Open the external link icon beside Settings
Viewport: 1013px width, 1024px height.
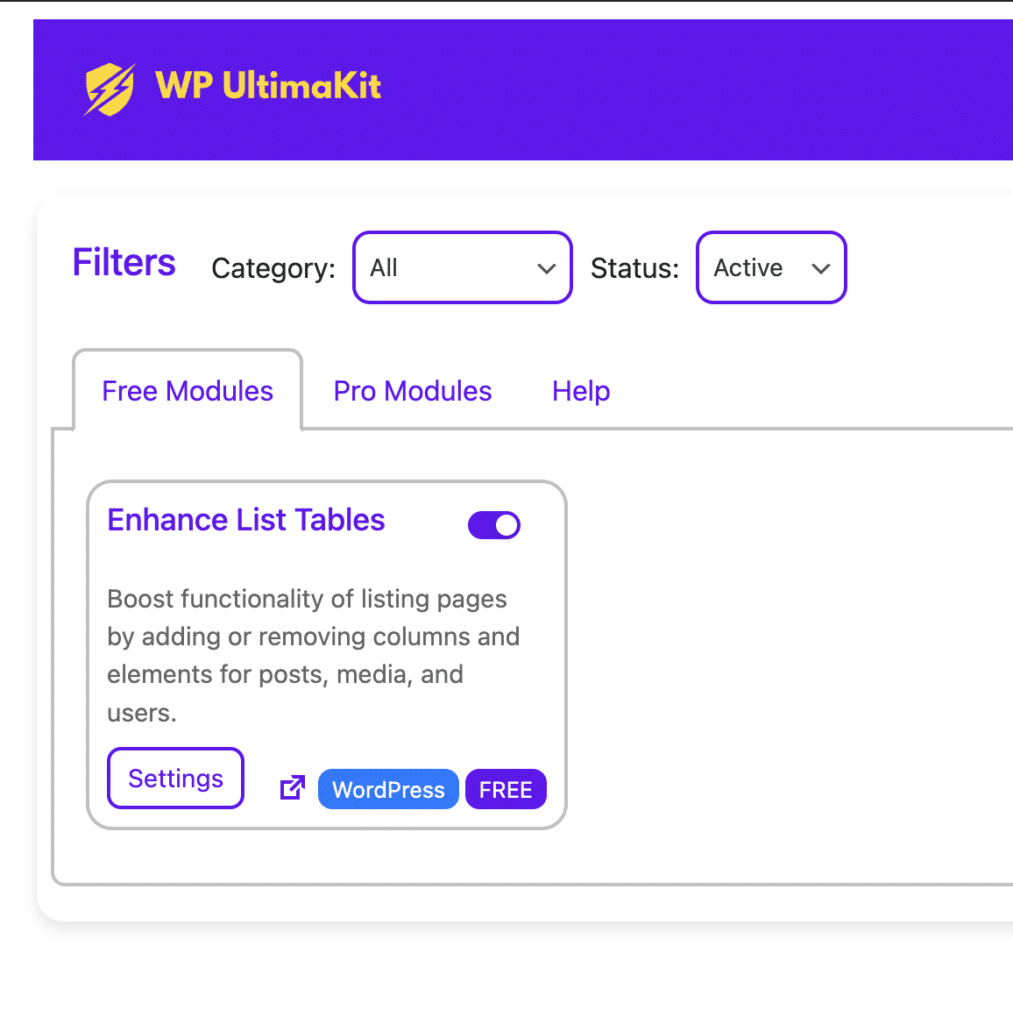(x=293, y=787)
